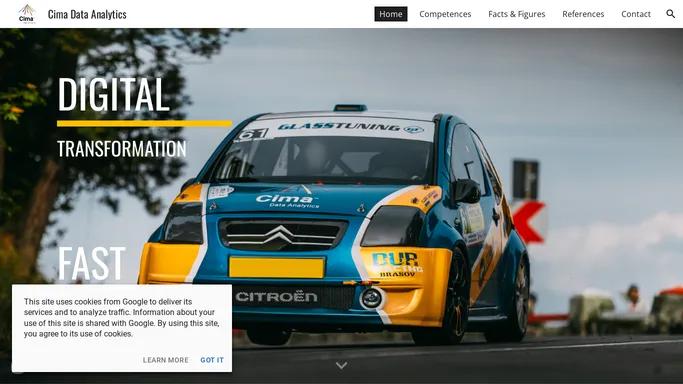Select the DIGITAL hero heading
Image resolution: width=683 pixels, height=384 pixels.
[113, 94]
